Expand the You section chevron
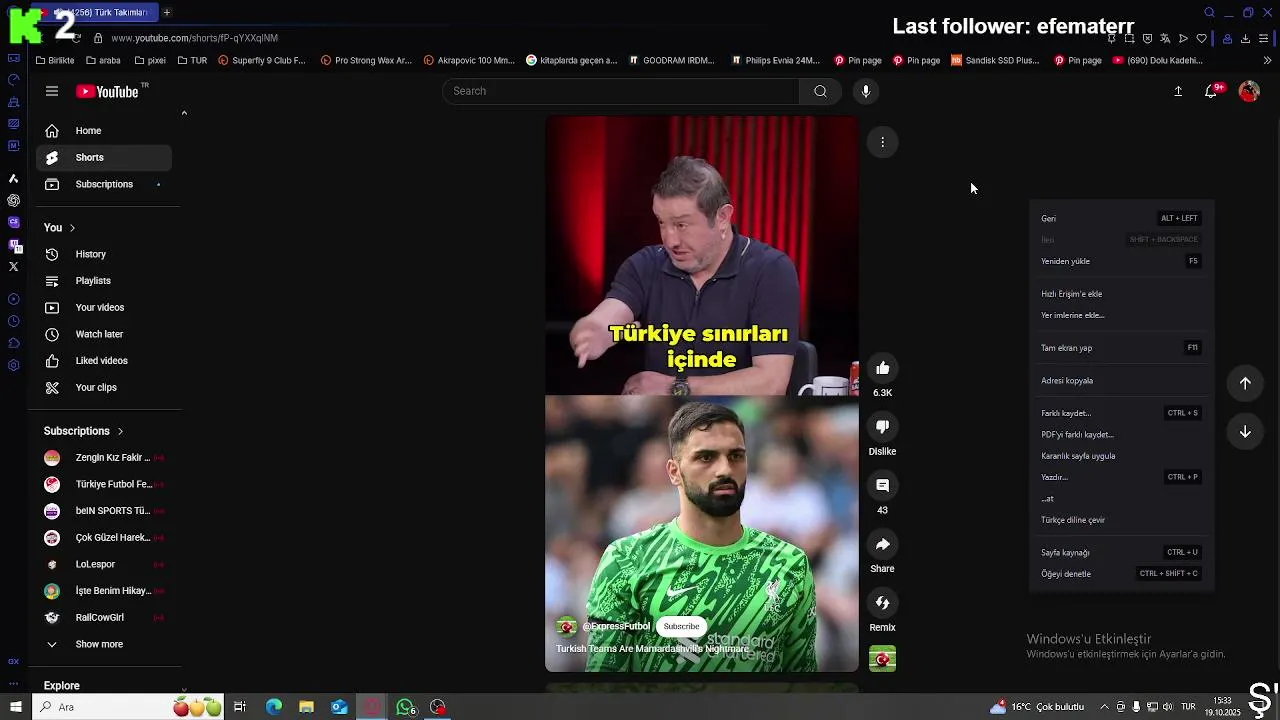Image resolution: width=1280 pixels, height=720 pixels. 72,228
